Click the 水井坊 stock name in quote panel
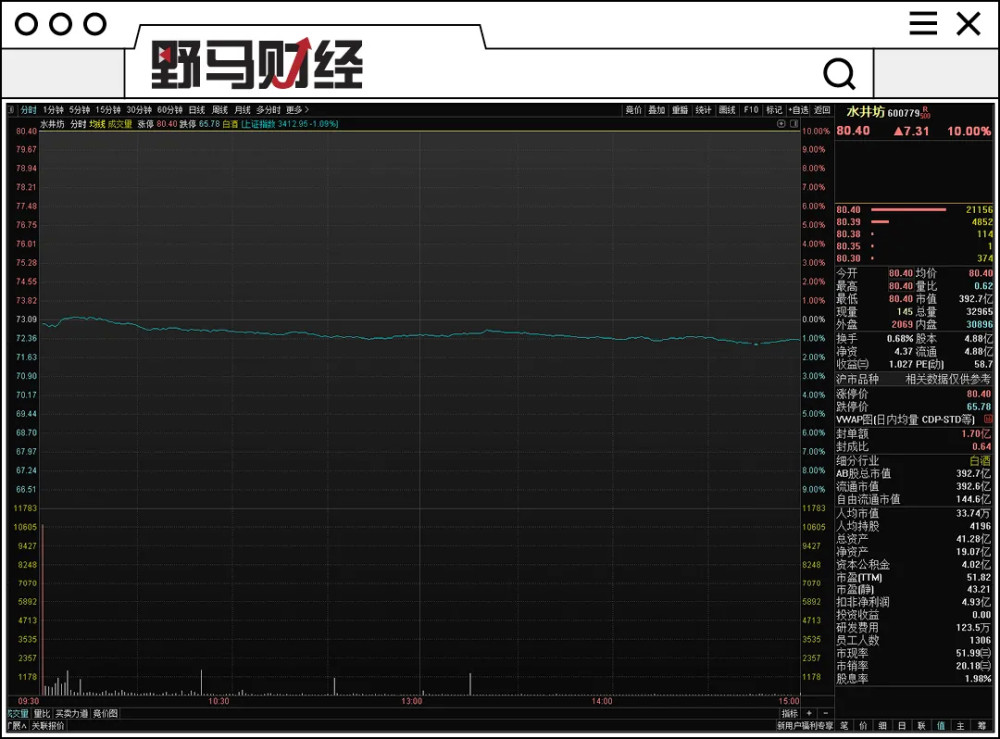The width and height of the screenshot is (1000, 739). (865, 112)
